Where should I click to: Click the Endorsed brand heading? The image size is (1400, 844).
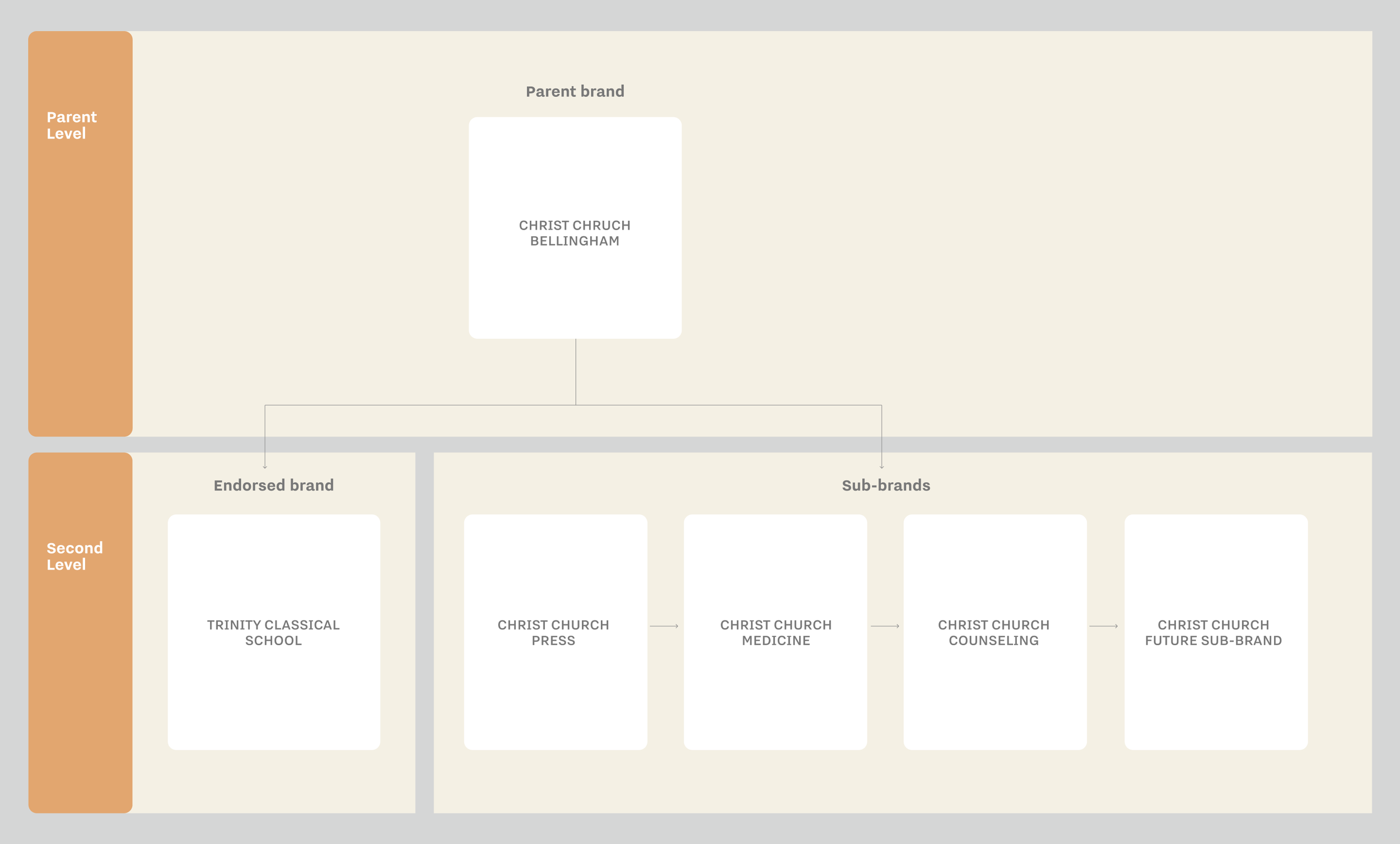pos(273,486)
